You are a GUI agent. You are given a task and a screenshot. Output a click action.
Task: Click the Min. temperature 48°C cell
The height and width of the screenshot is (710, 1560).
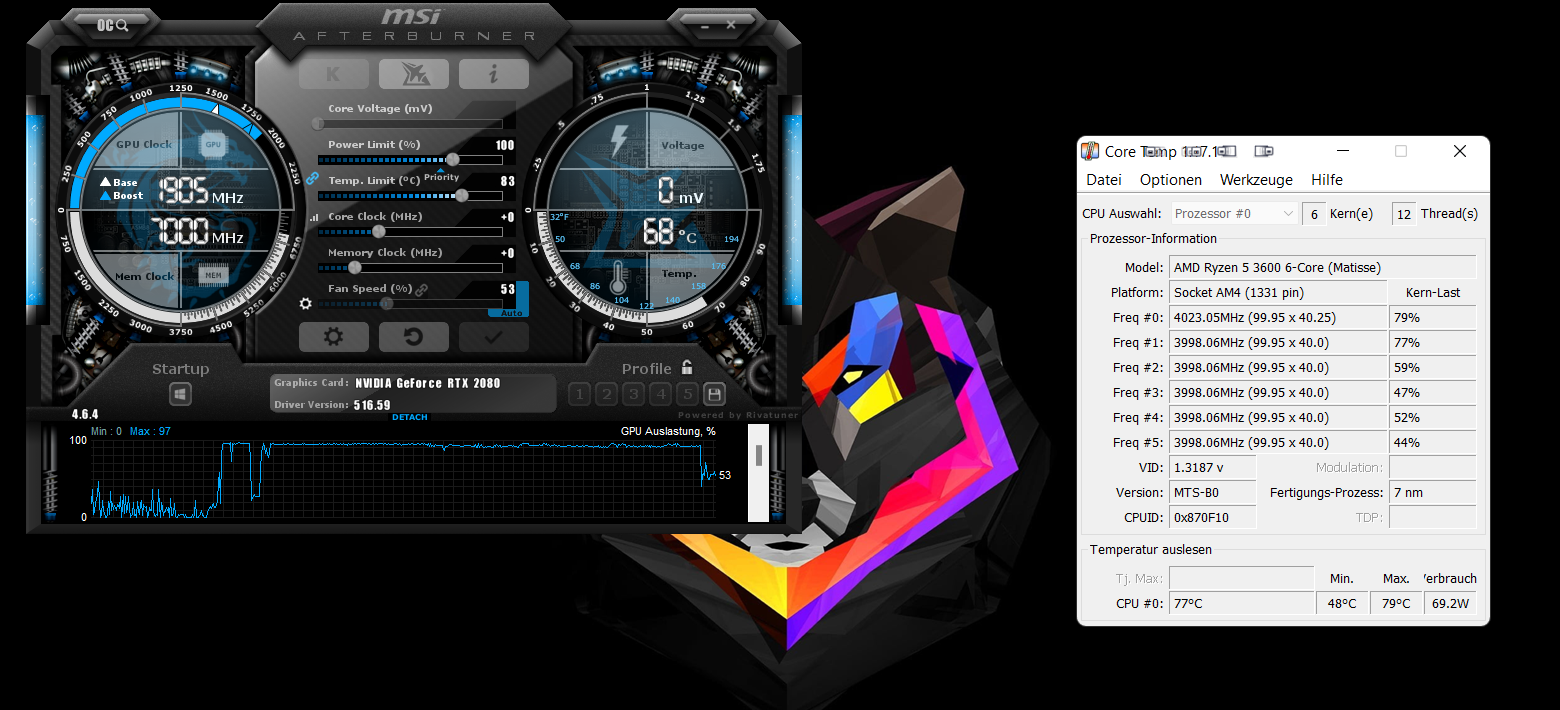point(1342,603)
